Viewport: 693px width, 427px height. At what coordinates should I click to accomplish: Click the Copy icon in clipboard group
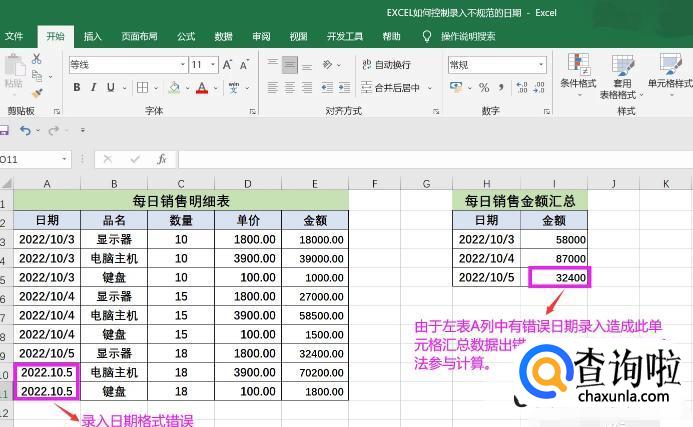[37, 76]
